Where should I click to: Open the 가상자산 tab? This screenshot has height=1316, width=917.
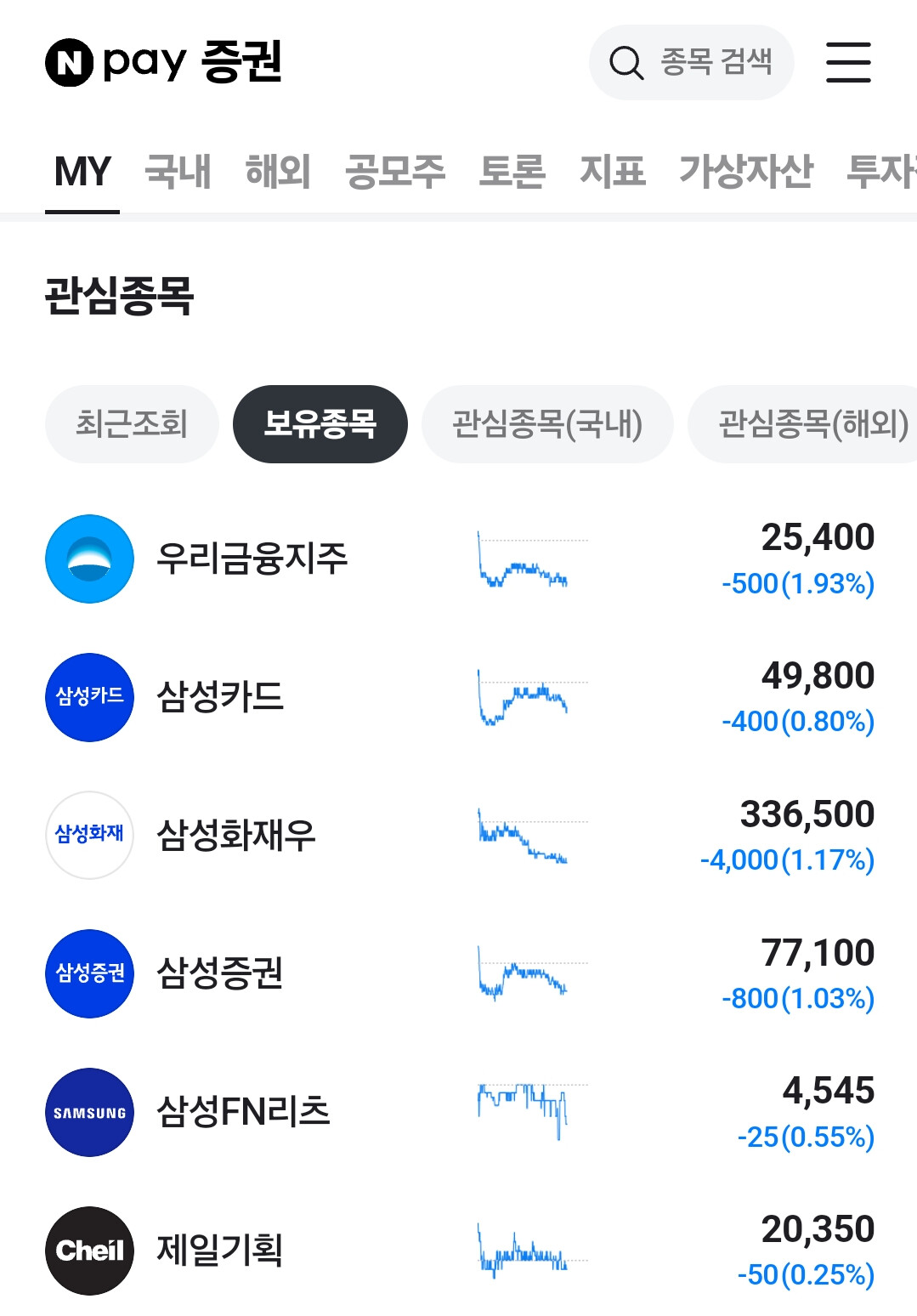click(x=745, y=172)
